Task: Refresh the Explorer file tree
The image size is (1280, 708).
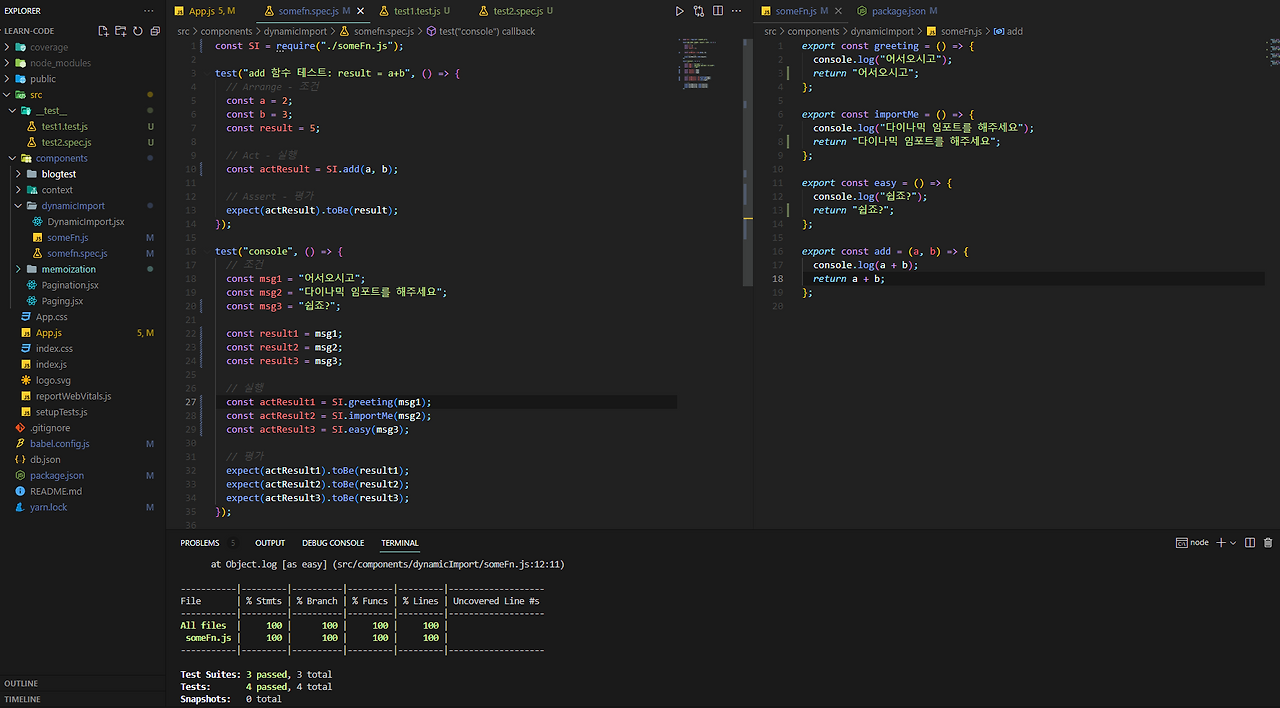Action: click(x=137, y=31)
